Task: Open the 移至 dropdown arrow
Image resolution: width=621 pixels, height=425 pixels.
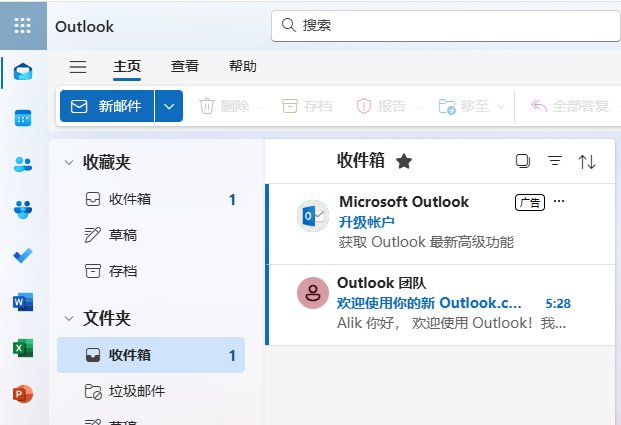Action: tap(501, 106)
